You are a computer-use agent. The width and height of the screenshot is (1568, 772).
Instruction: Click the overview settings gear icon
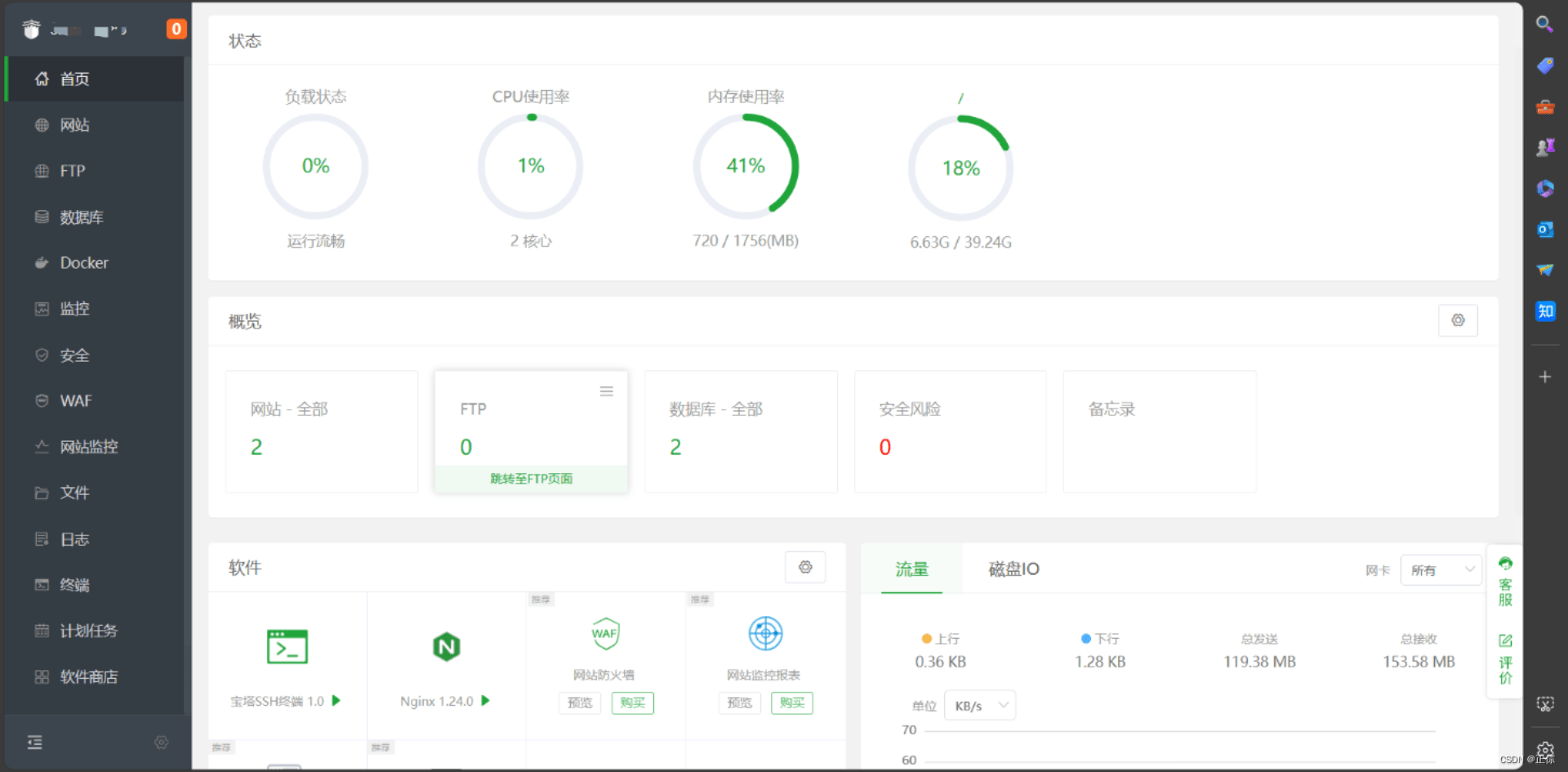tap(1458, 320)
